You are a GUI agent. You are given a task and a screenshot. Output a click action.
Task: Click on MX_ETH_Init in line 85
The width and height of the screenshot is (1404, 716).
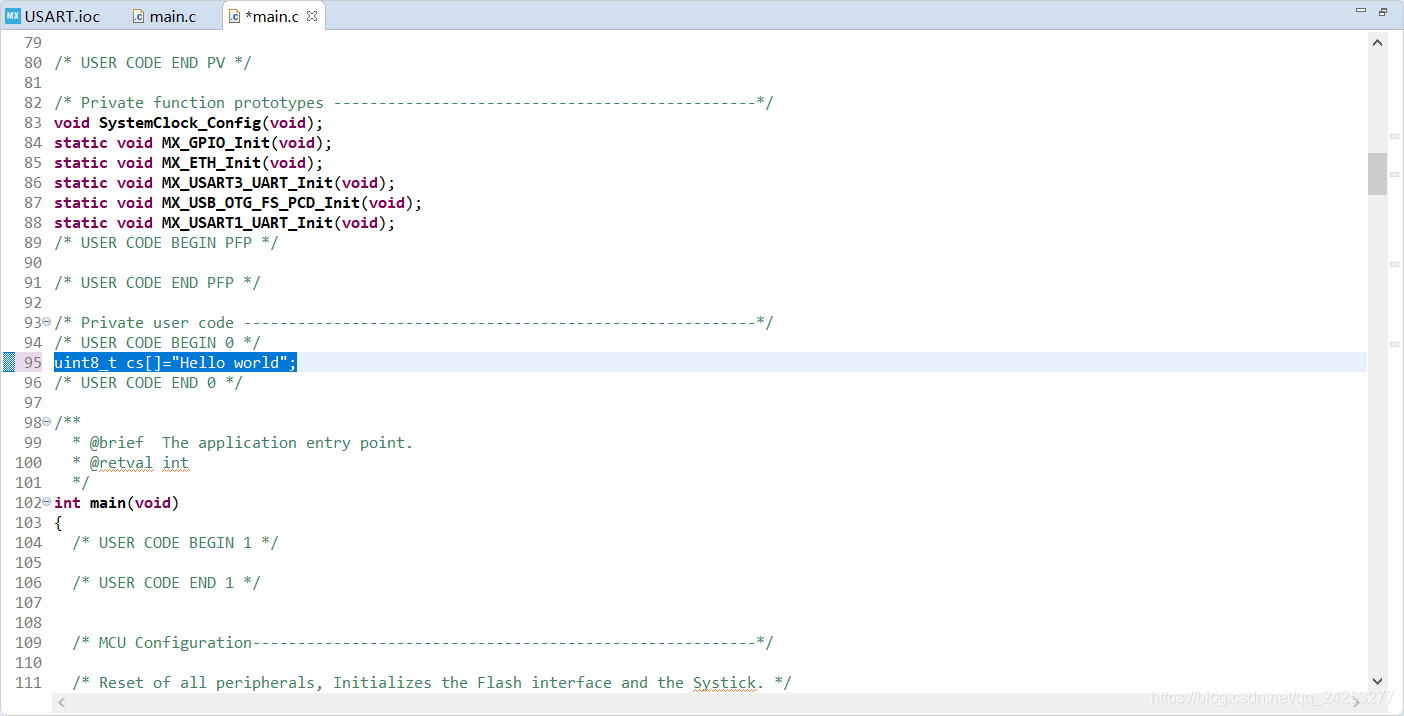point(211,163)
